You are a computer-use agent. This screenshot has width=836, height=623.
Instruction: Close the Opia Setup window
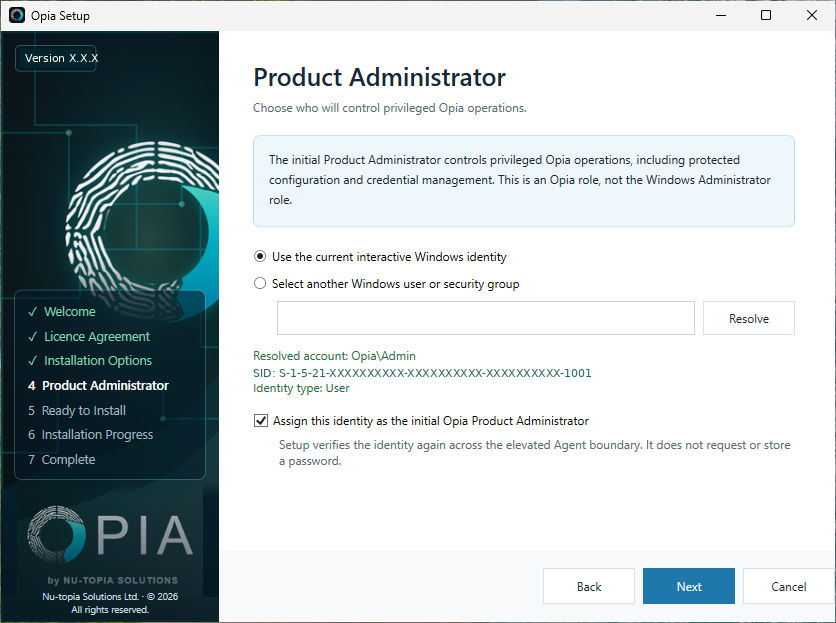811,15
